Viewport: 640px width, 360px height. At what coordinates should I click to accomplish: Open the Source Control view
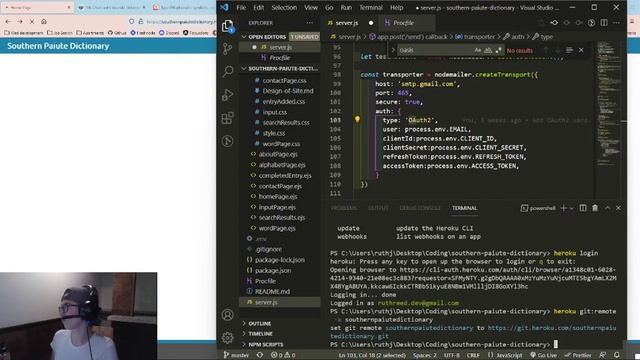(x=227, y=49)
